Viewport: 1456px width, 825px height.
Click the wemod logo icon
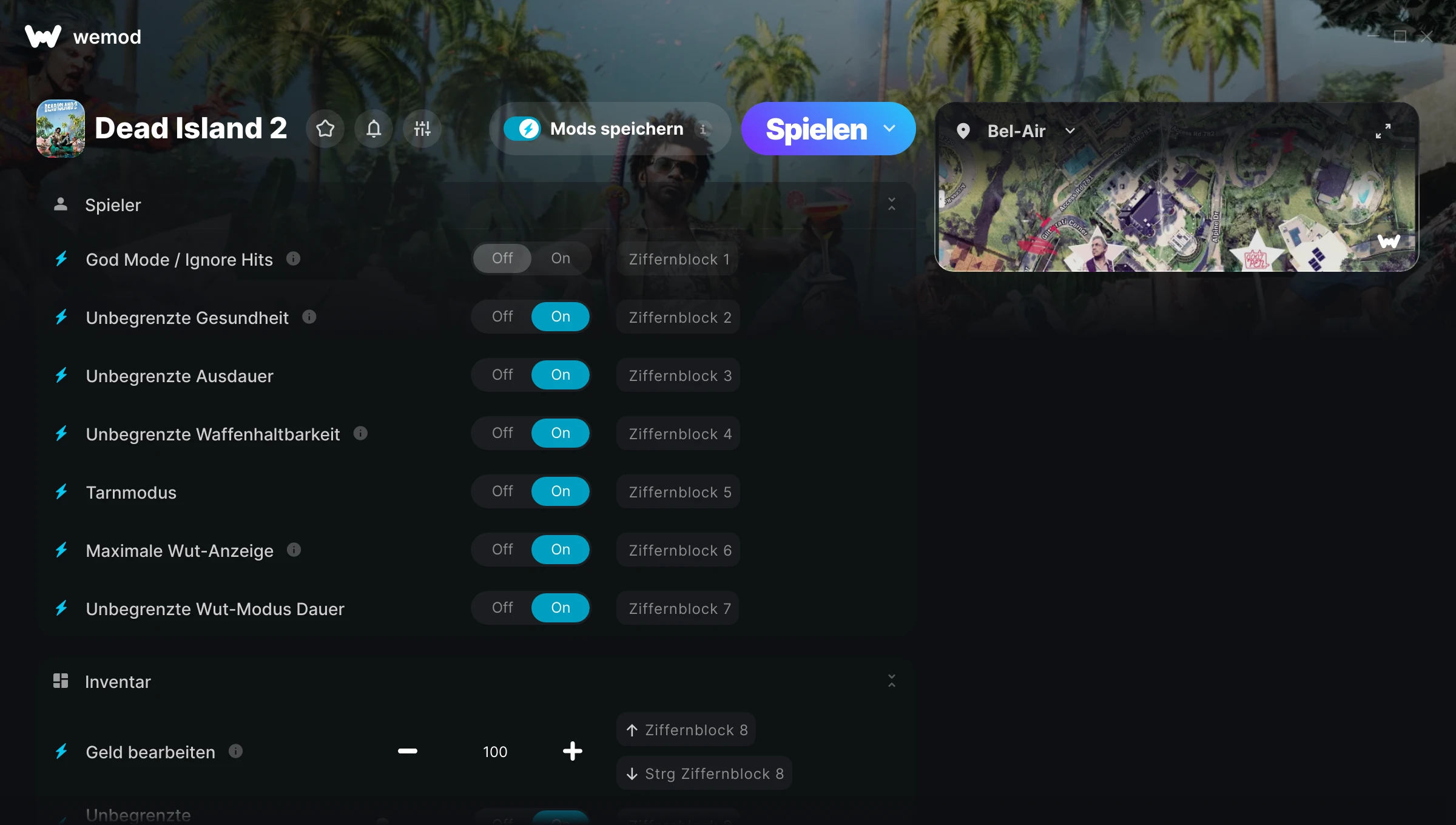[x=43, y=36]
